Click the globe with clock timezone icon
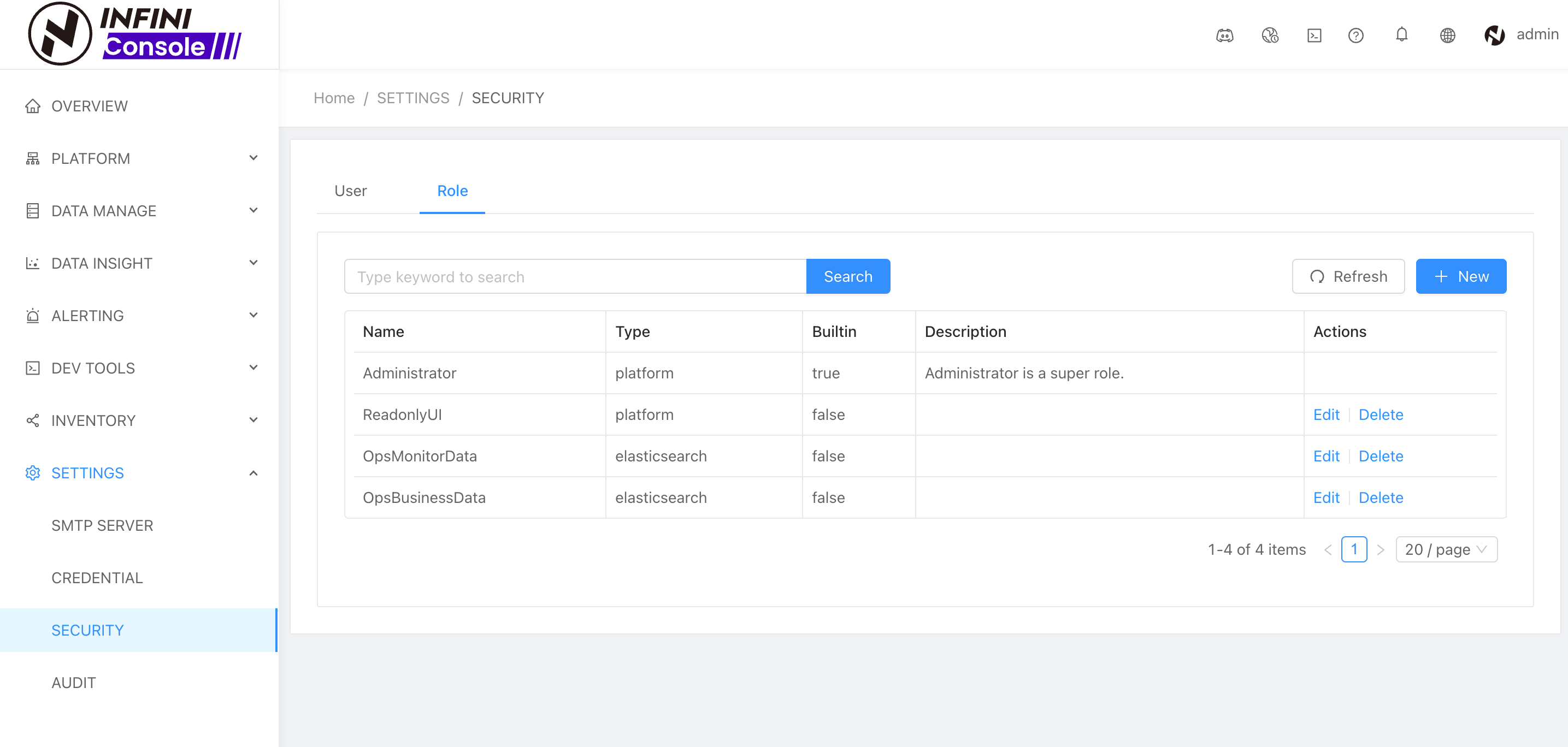 (x=1270, y=35)
